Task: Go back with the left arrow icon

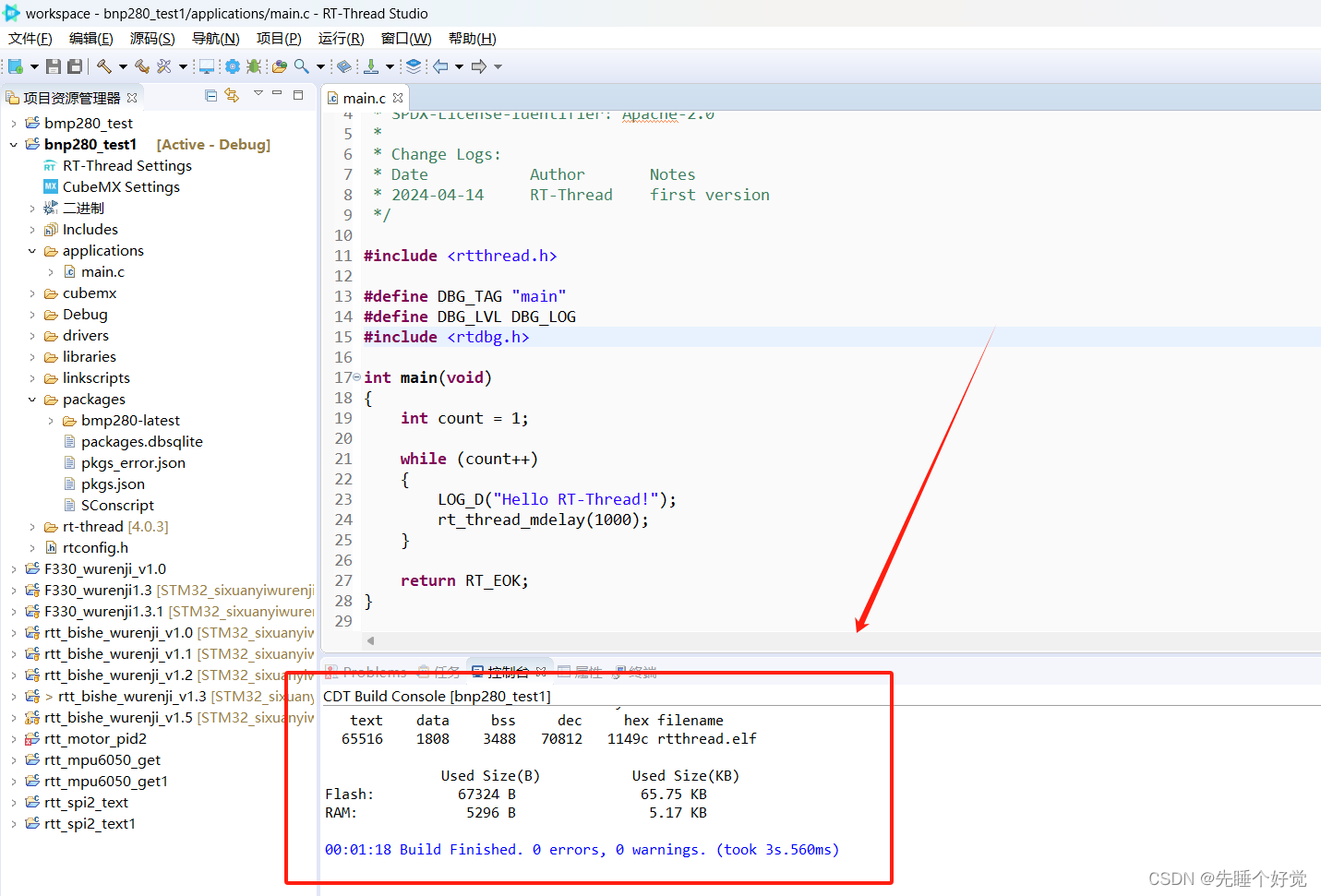Action: coord(440,66)
